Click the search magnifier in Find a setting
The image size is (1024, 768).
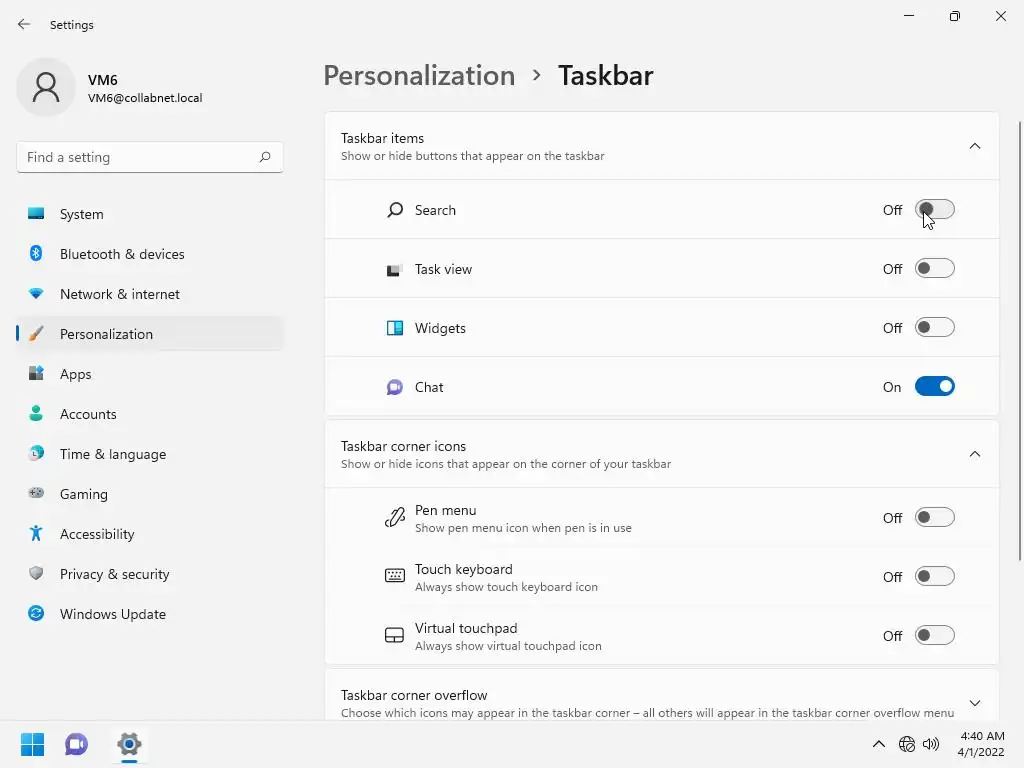click(x=265, y=157)
